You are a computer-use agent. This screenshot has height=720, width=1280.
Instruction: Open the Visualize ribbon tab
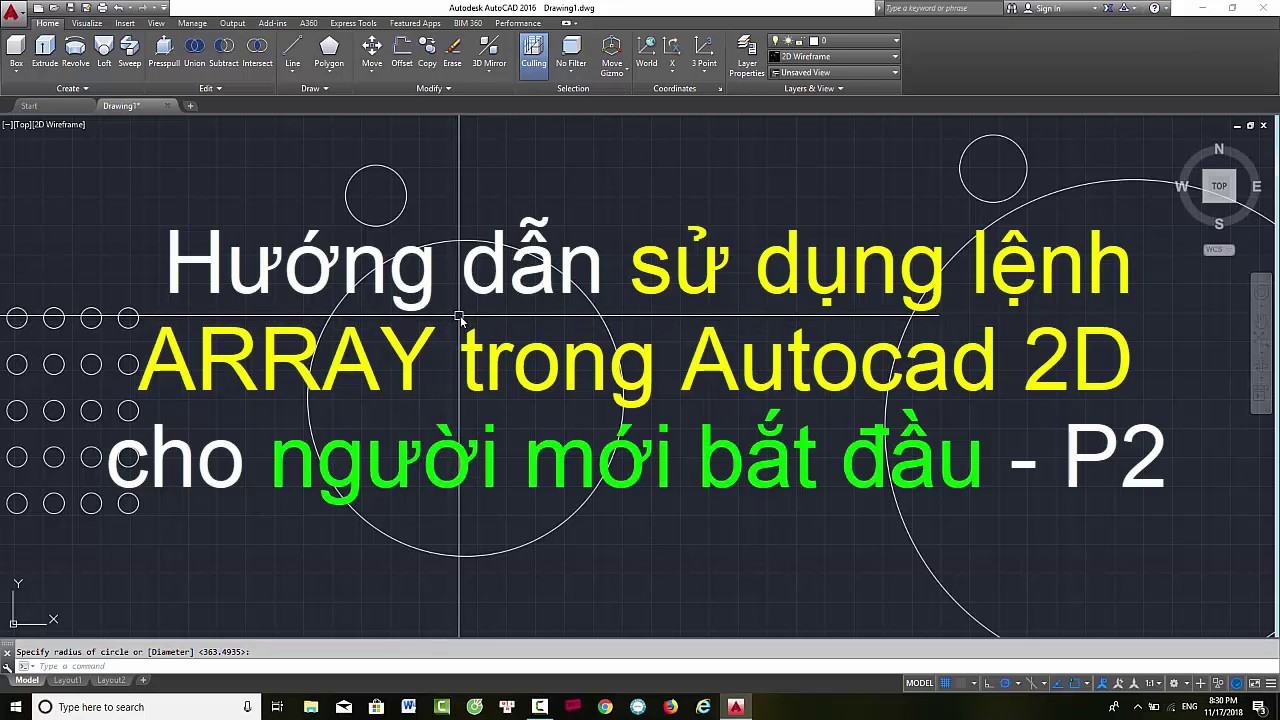coord(87,23)
